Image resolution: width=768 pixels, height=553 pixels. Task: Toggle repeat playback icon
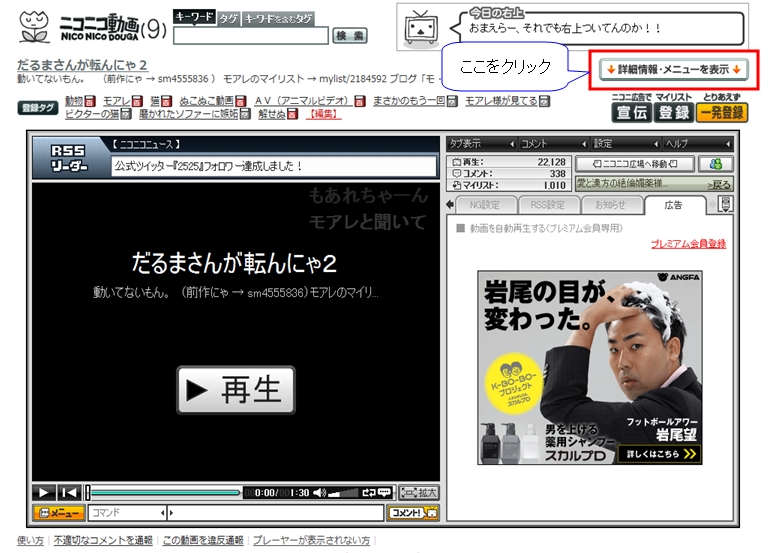tap(369, 492)
